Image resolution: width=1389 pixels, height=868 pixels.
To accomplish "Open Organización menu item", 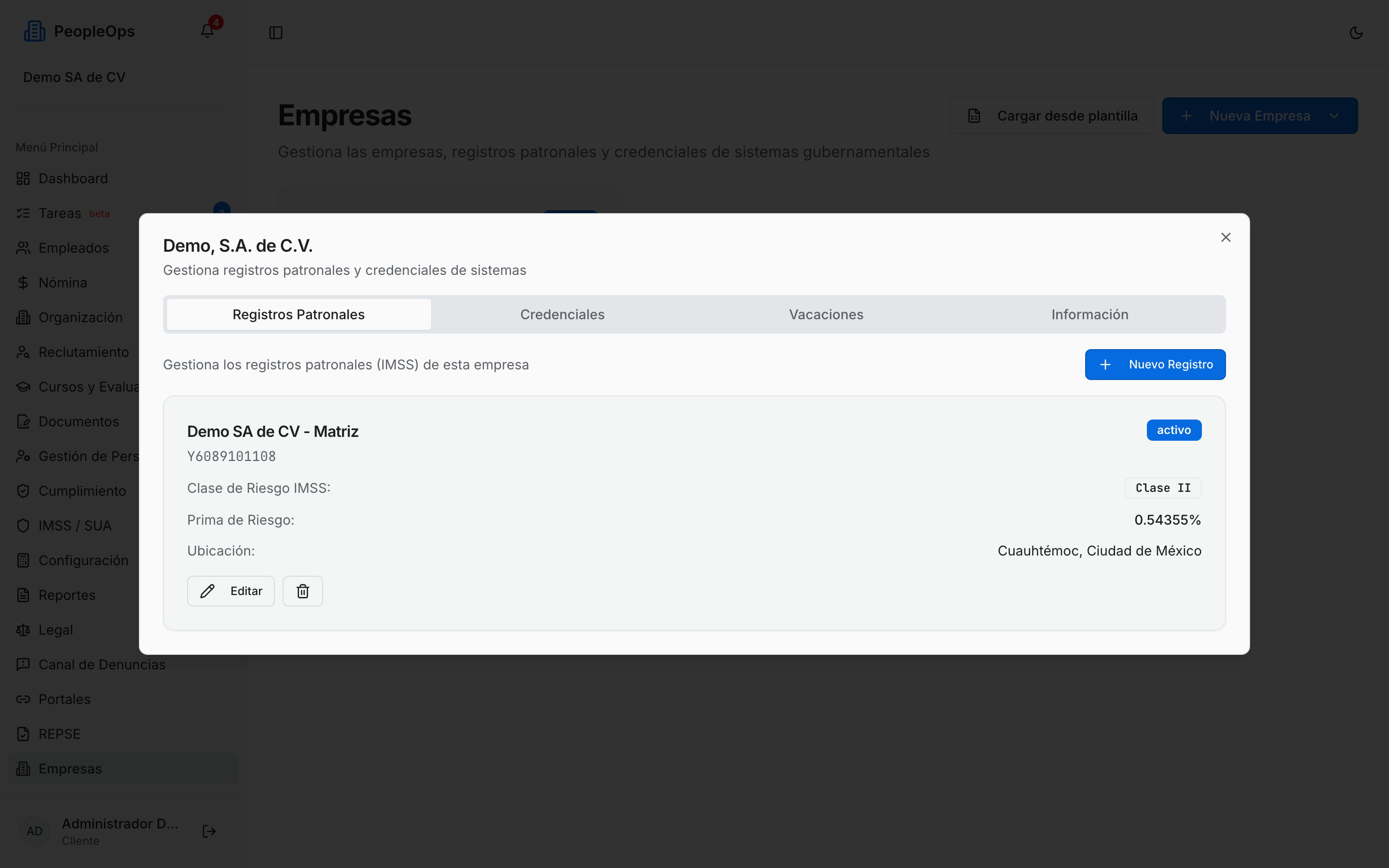I will point(123,317).
